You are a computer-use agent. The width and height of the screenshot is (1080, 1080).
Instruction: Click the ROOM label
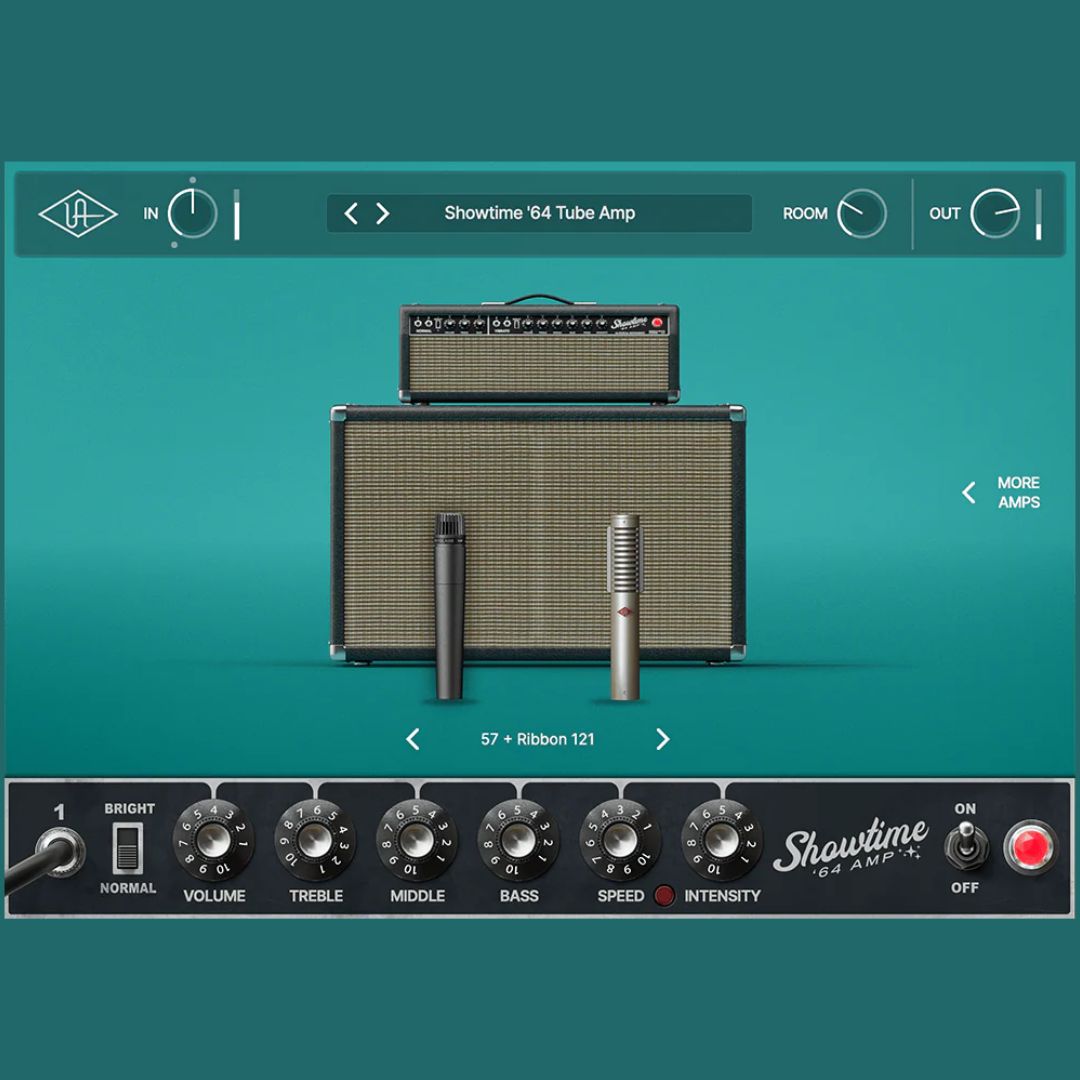pyautogui.click(x=804, y=214)
